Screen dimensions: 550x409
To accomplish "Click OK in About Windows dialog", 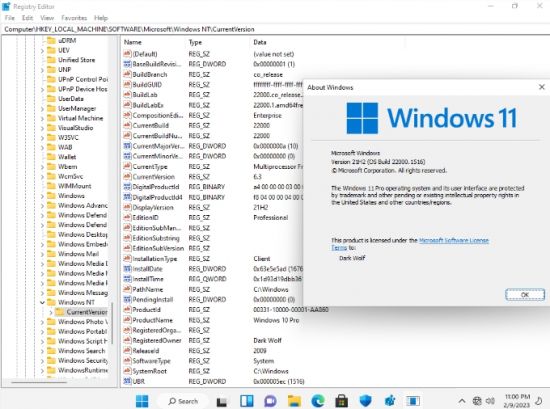I will [525, 295].
